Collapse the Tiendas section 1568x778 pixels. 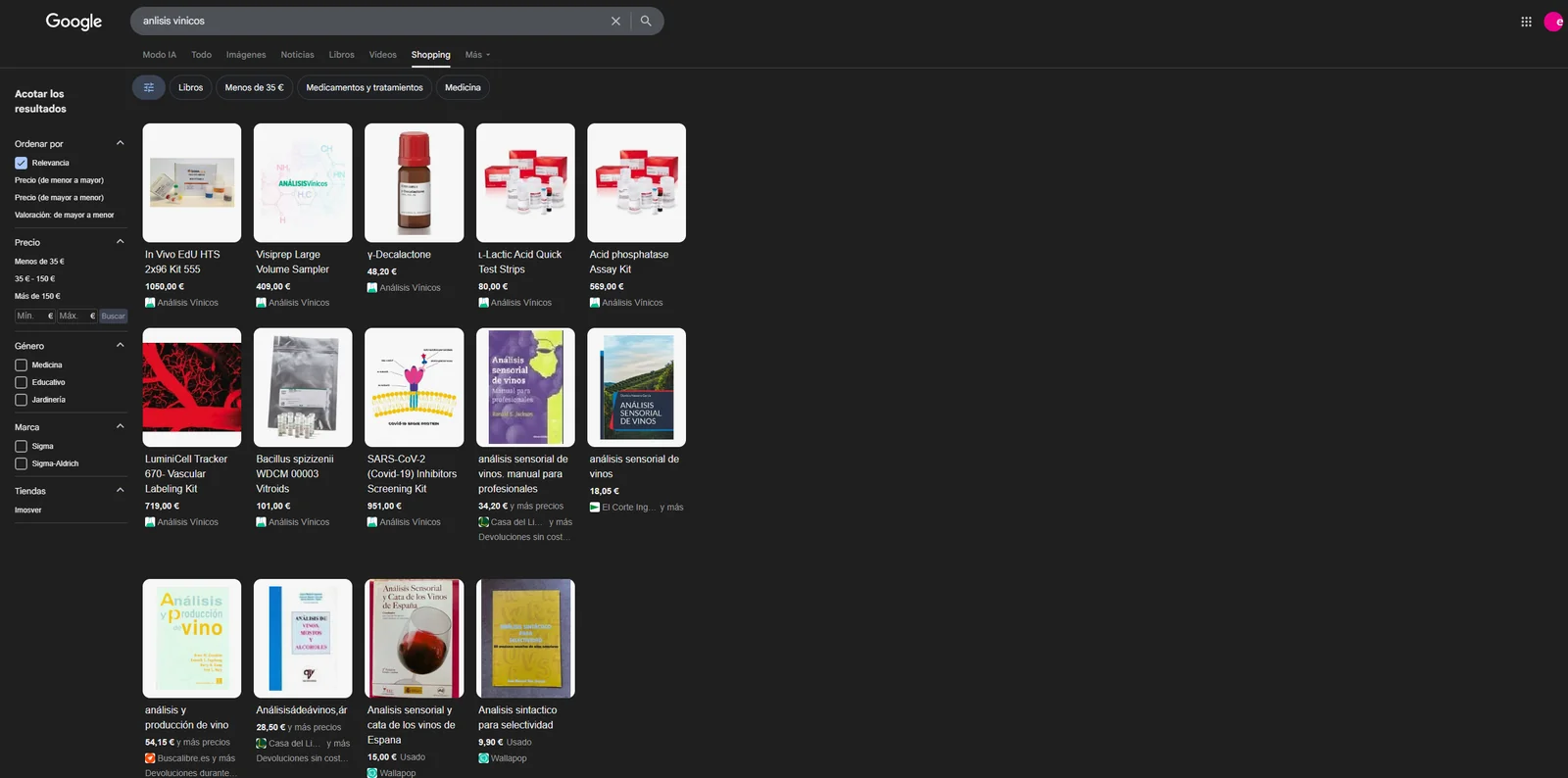tap(121, 490)
